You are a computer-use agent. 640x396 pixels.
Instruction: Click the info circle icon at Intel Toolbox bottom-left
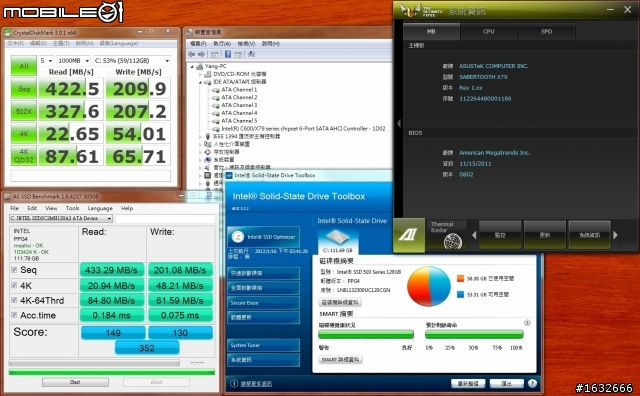click(234, 383)
